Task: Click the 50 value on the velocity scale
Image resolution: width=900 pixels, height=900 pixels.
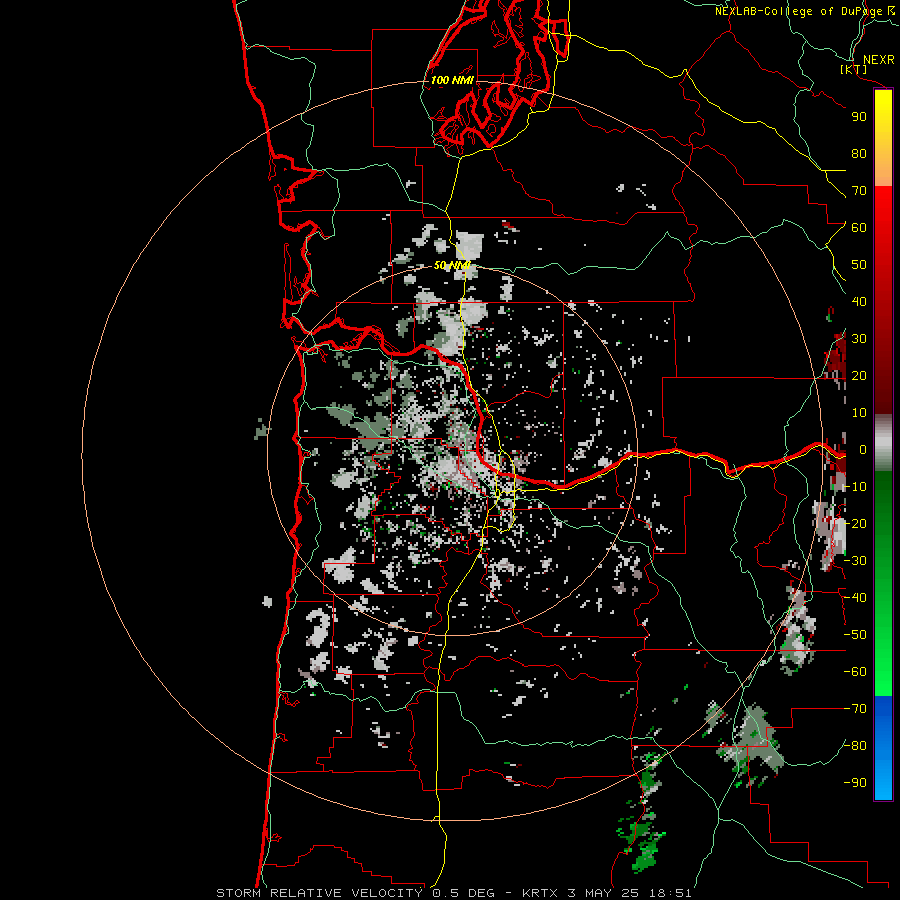Action: [x=859, y=265]
